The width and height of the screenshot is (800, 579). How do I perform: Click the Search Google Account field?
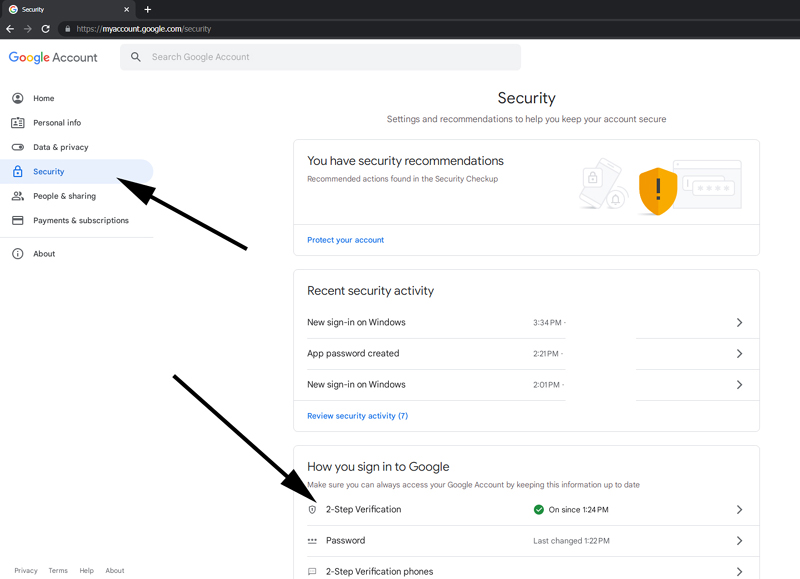(x=320, y=57)
